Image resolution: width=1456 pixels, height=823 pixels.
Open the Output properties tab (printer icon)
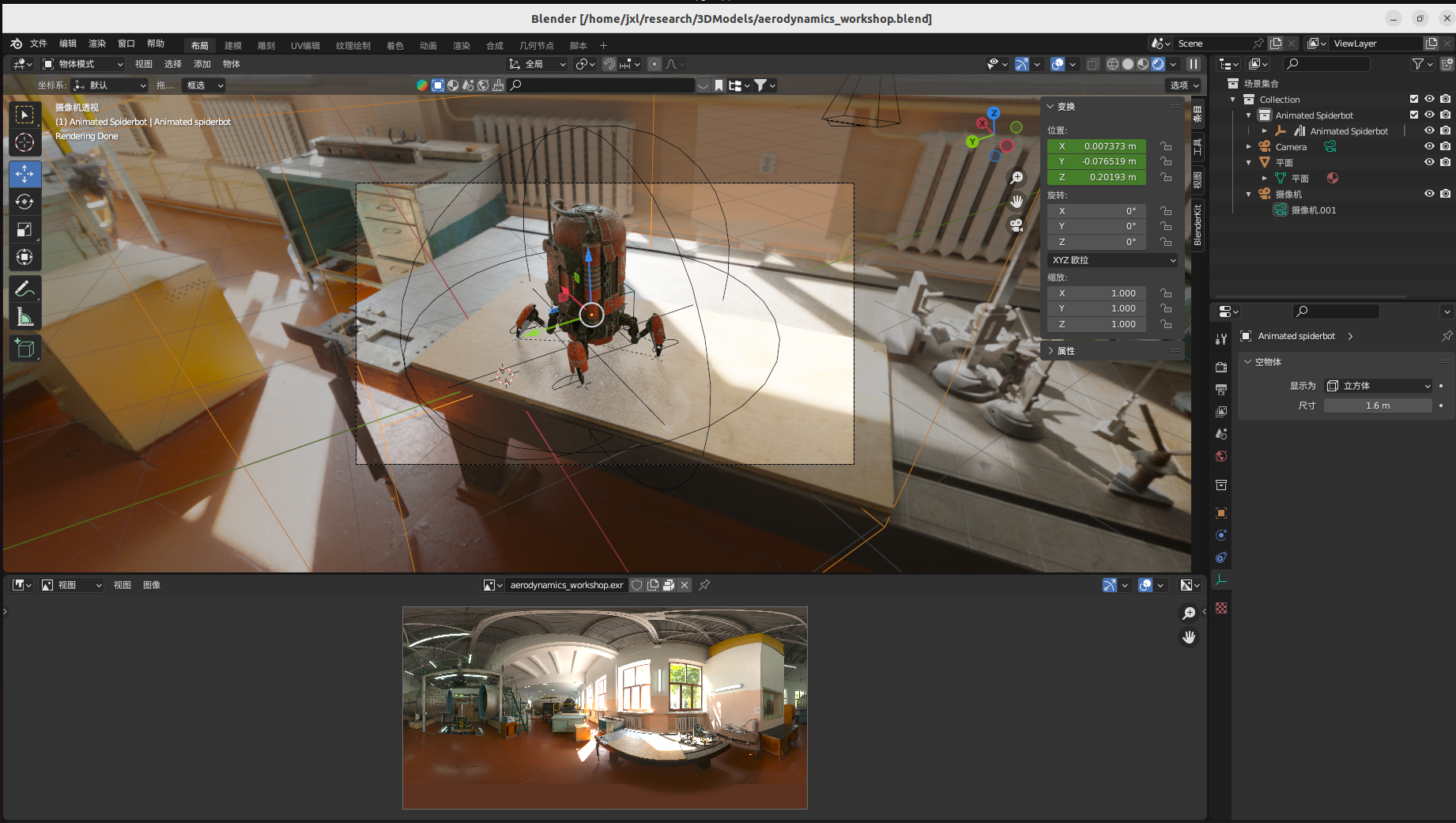pos(1221,389)
